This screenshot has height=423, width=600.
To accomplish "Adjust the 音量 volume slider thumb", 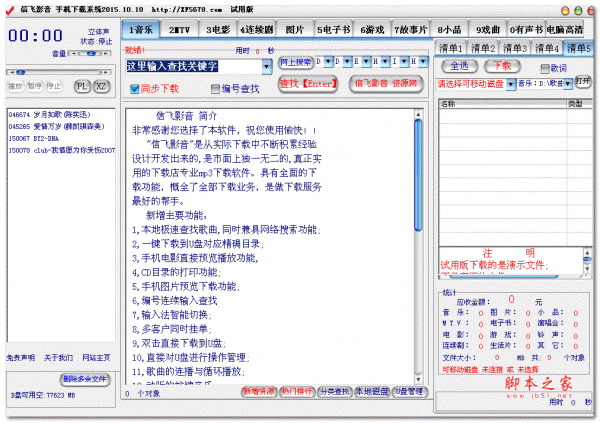I will [91, 54].
